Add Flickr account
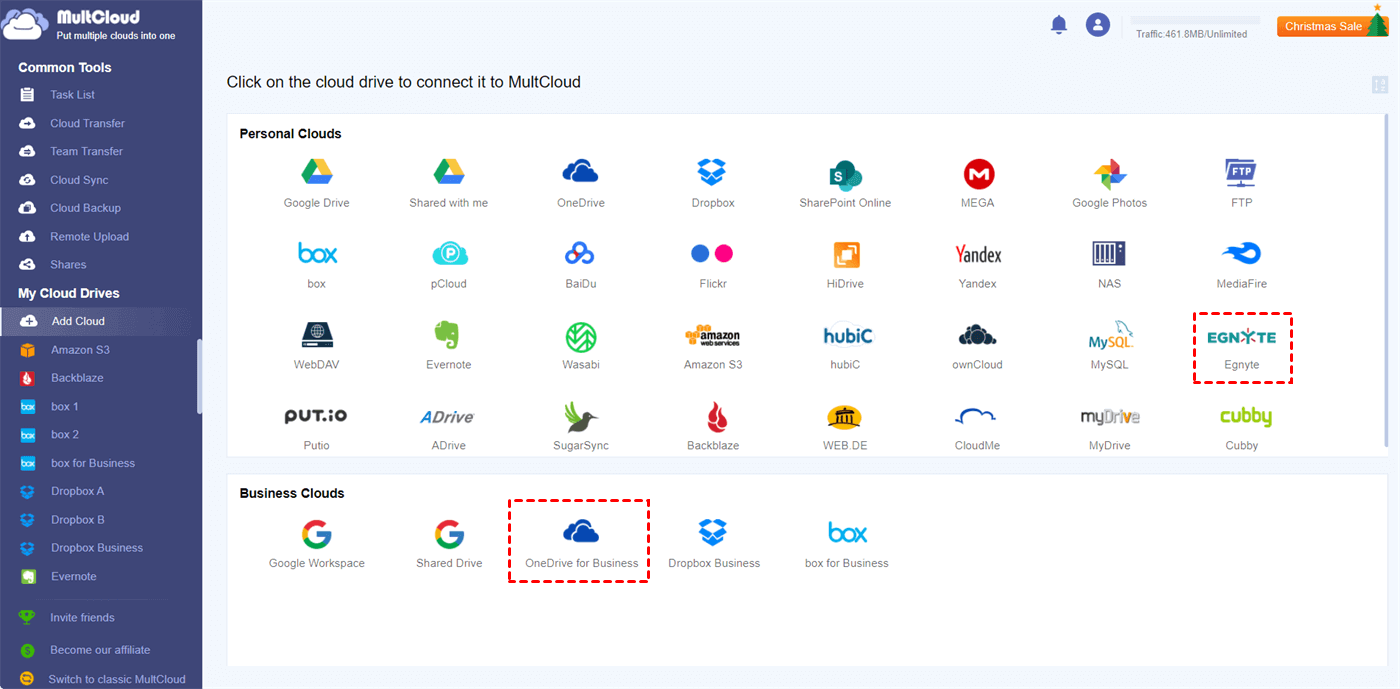Viewport: 1400px width, 689px height. pos(712,264)
